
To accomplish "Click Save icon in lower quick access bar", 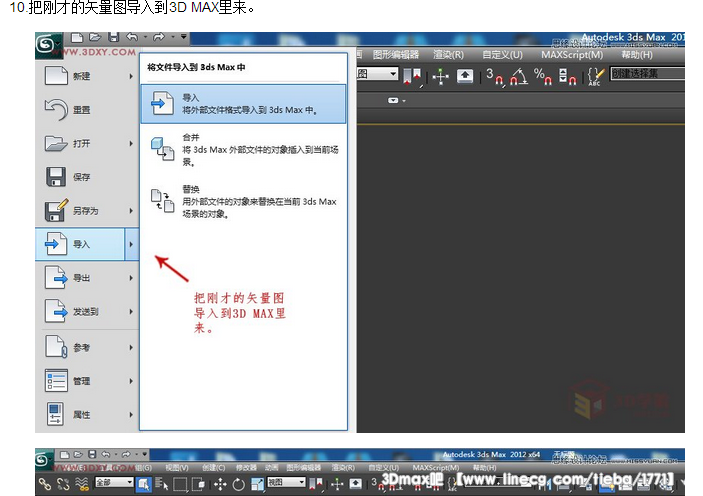I will tap(92, 455).
